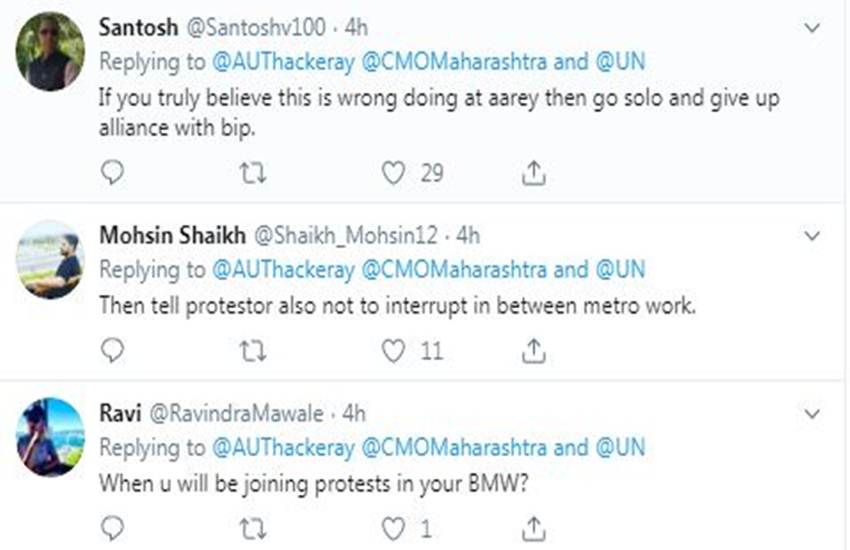Screen dimensions: 850x550
Task: Open more options chevron on Santosh's tweet
Action: point(812,29)
